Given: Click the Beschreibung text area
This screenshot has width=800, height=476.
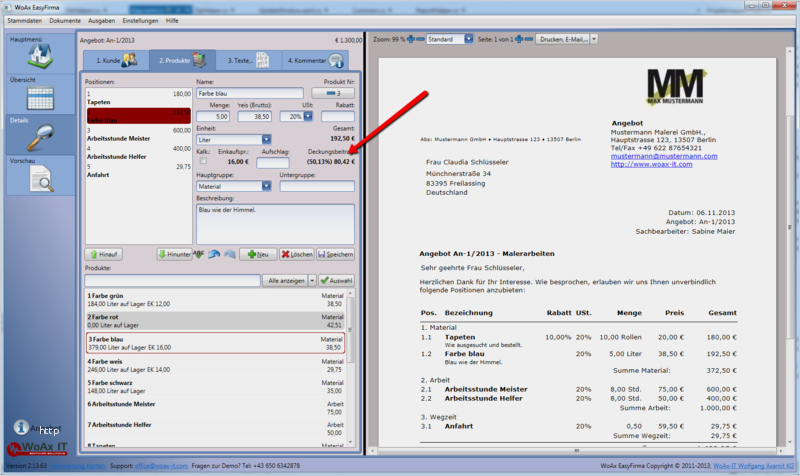Looking at the screenshot, I should click(x=276, y=224).
